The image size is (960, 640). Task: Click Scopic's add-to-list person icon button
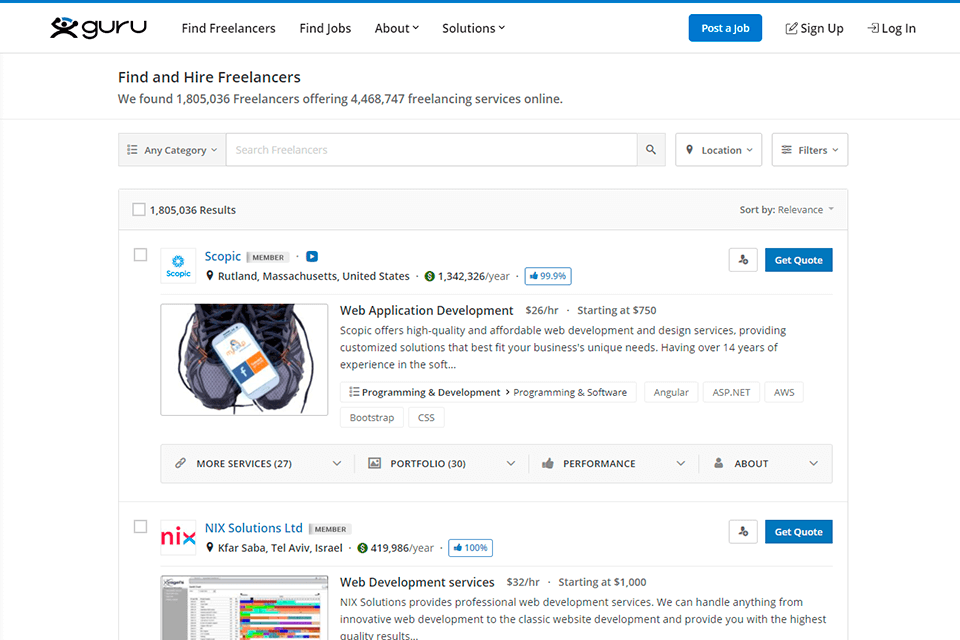coord(743,260)
